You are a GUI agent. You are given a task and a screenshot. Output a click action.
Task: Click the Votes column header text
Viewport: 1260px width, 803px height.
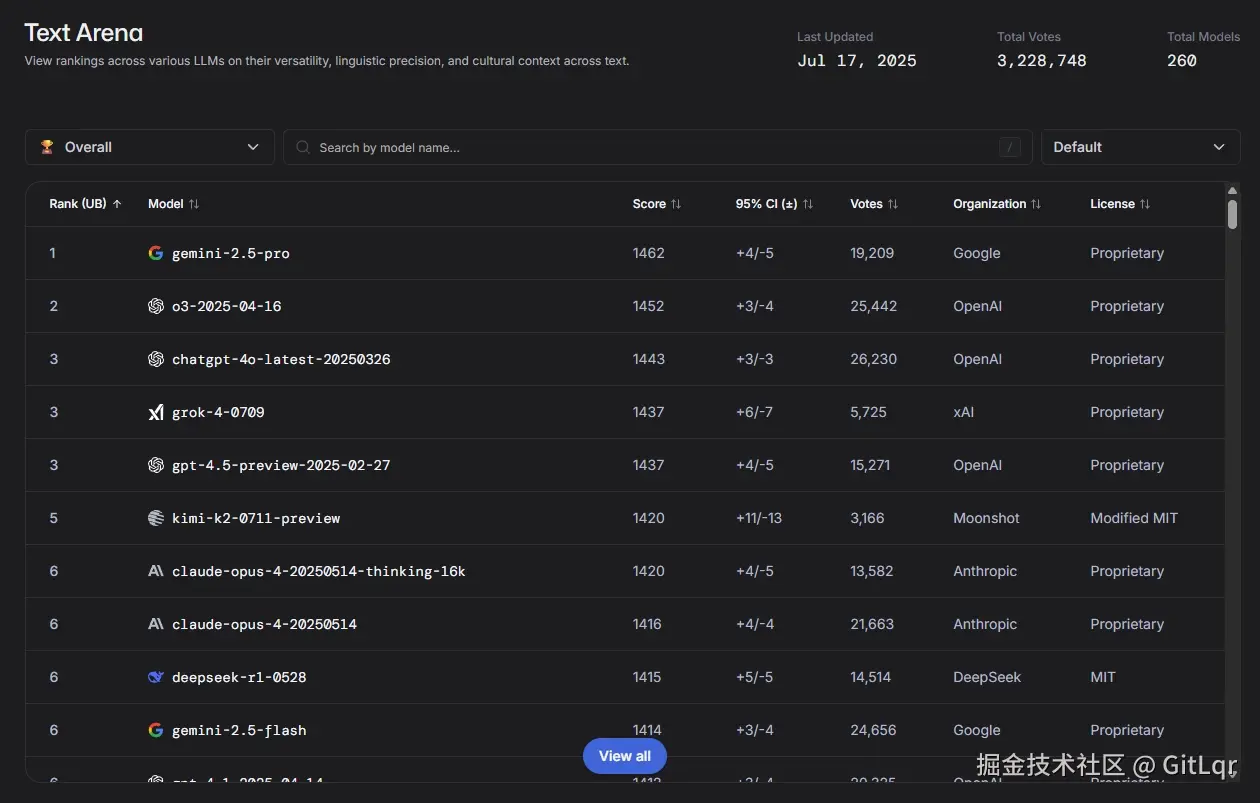(x=866, y=204)
